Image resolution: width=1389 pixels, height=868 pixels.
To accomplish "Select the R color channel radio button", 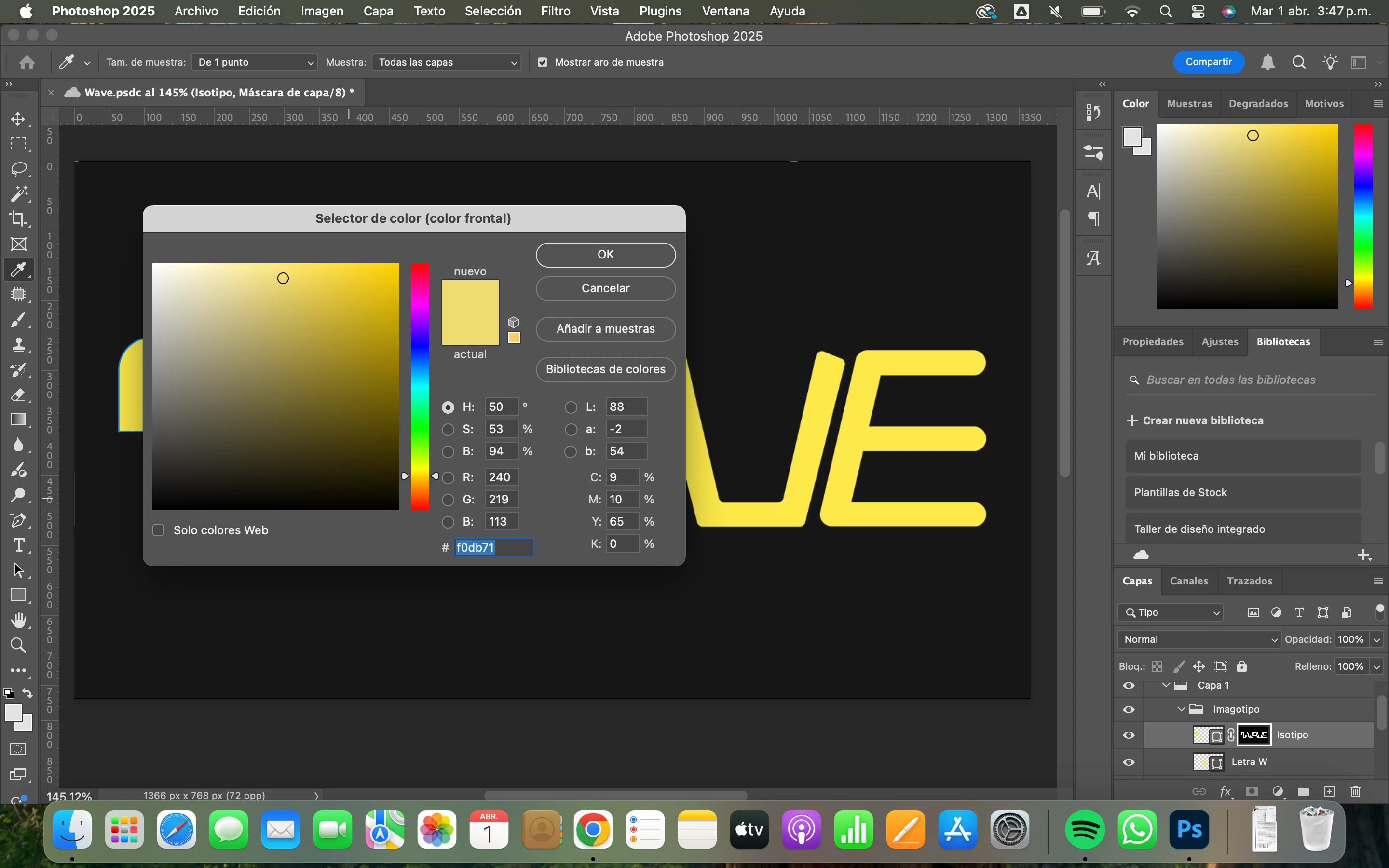I will (x=448, y=477).
